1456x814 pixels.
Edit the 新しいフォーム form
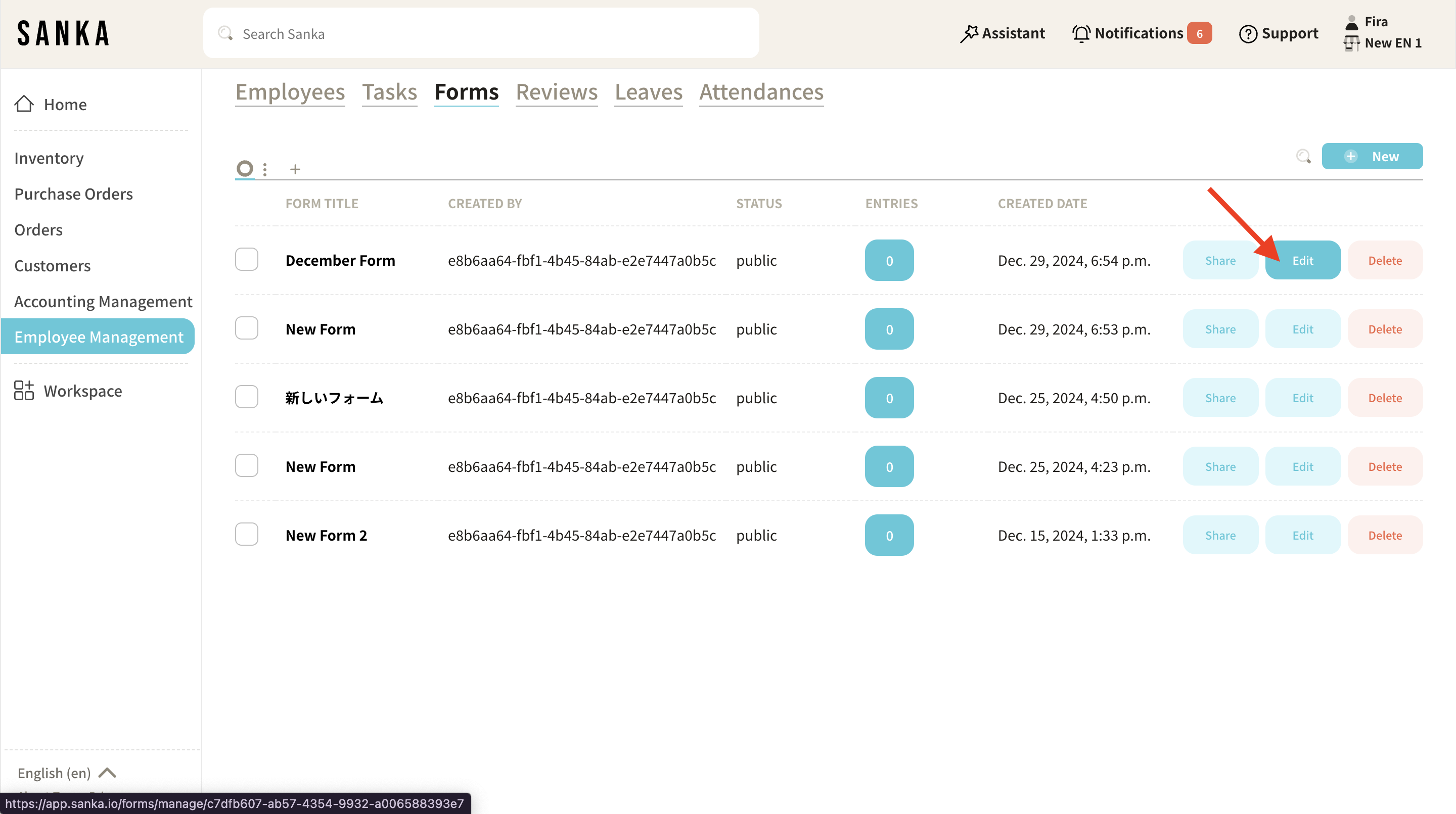1302,398
